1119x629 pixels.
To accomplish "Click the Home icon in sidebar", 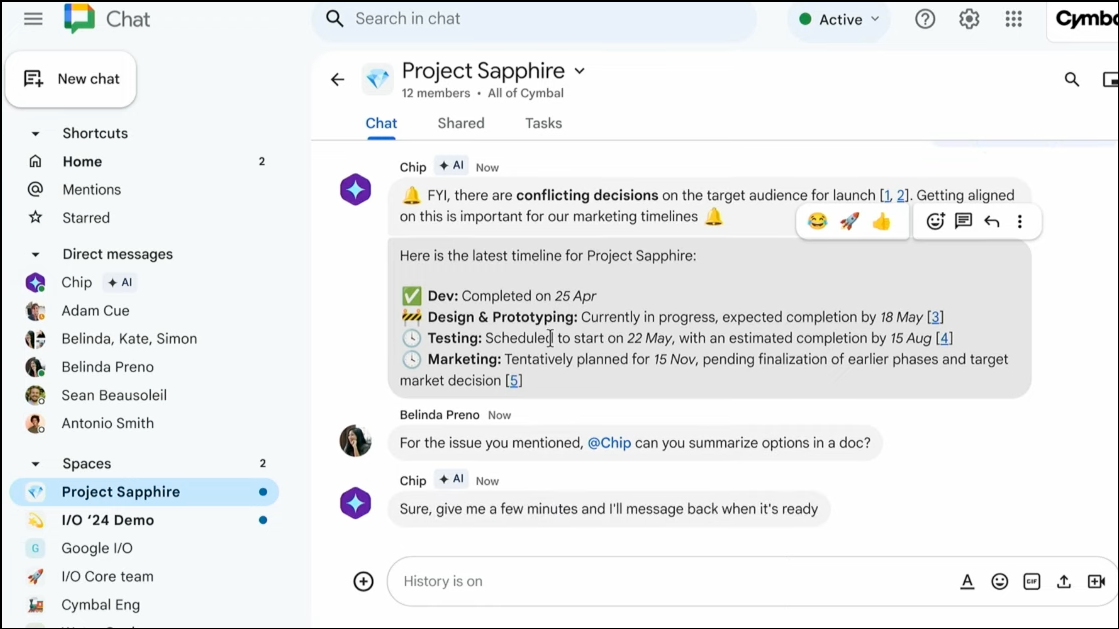I will coord(35,161).
